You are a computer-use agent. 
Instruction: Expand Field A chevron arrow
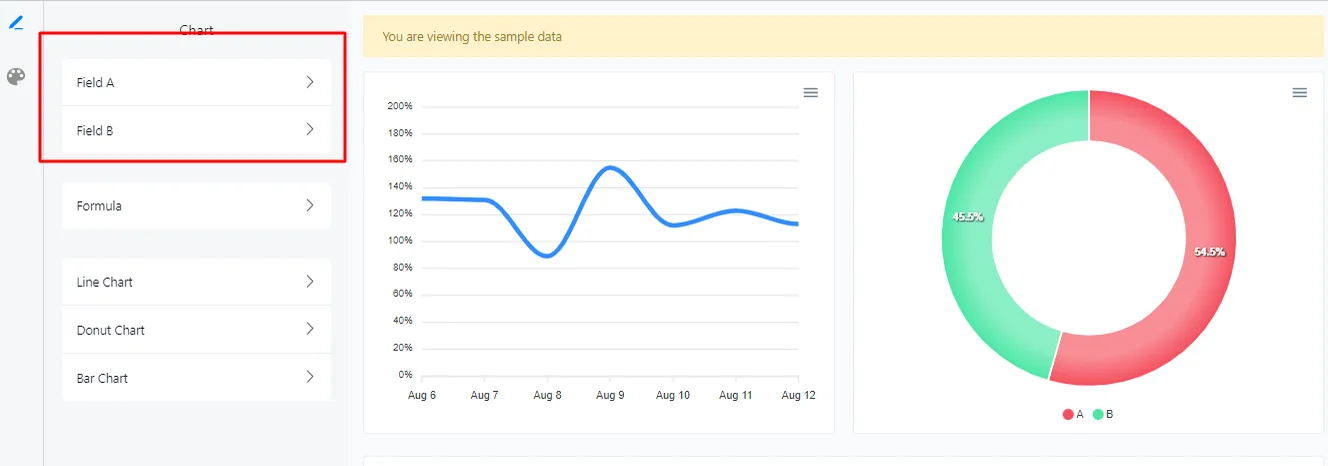tap(310, 82)
